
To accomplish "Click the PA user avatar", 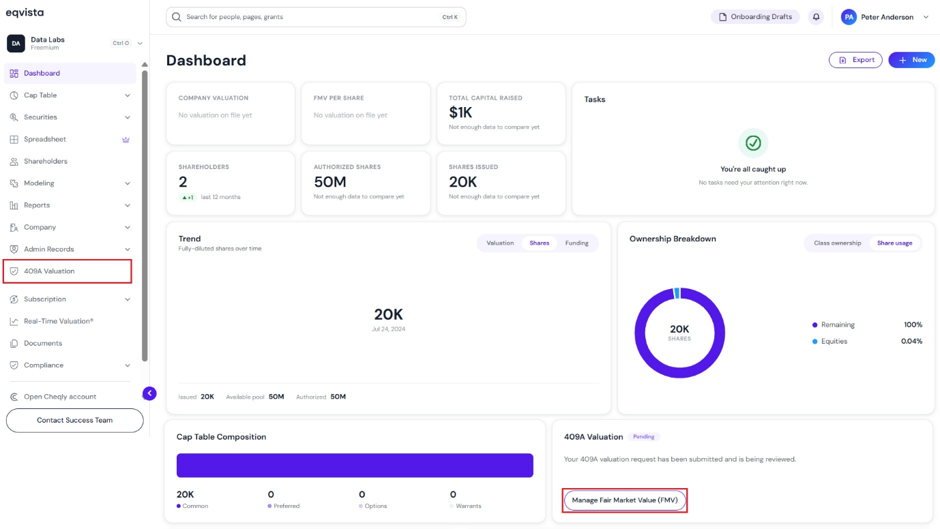I will click(848, 17).
